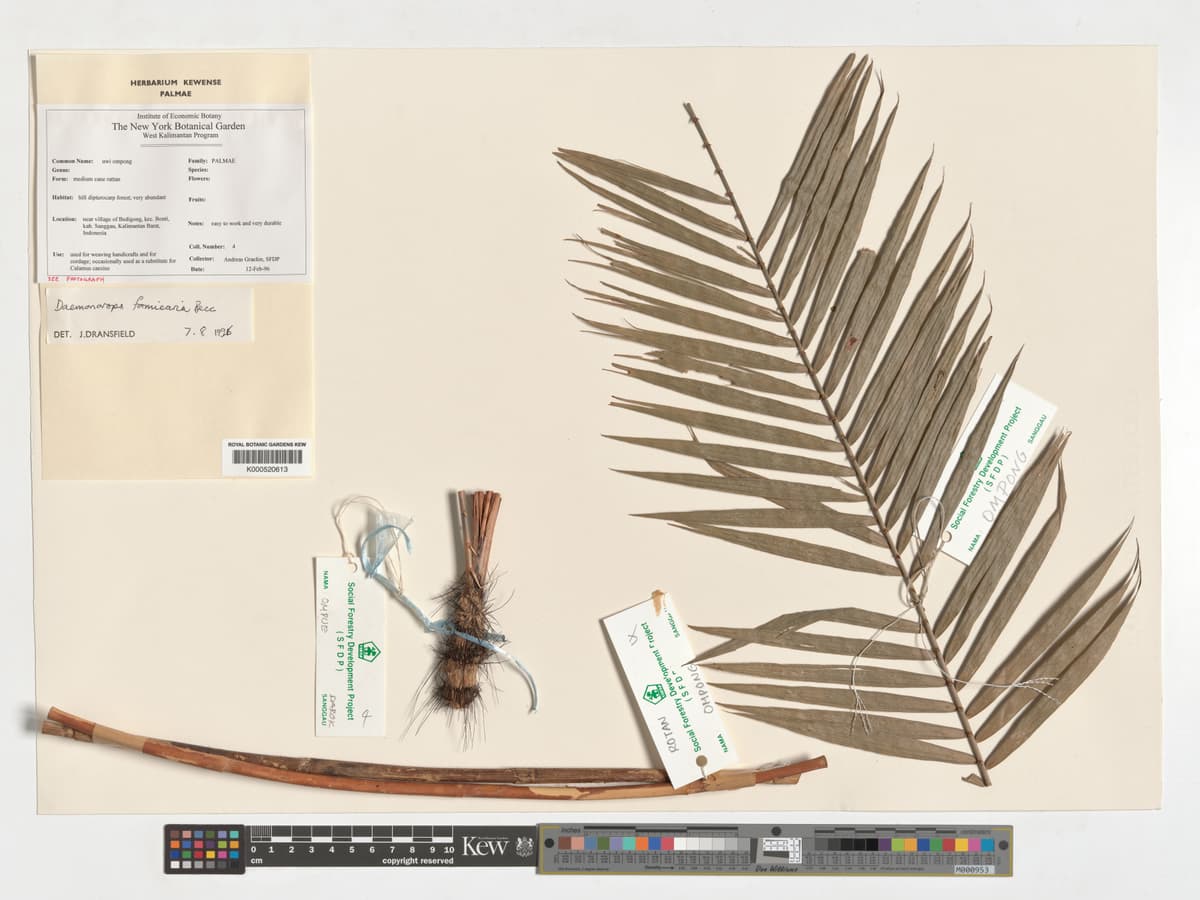Click the Kew logo on the scale bar

(x=485, y=846)
